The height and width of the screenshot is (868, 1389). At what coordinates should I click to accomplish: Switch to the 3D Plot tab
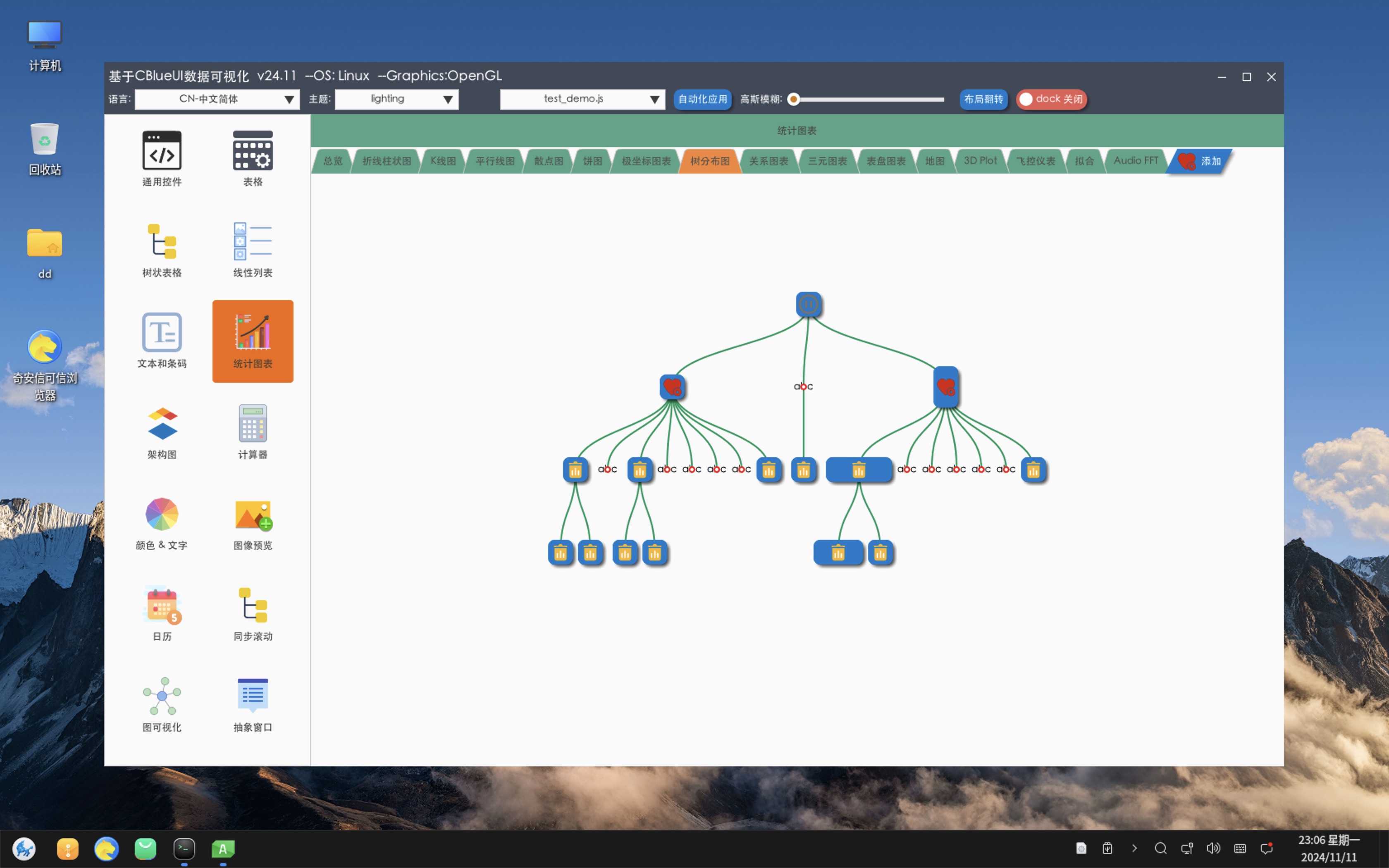[x=980, y=161]
